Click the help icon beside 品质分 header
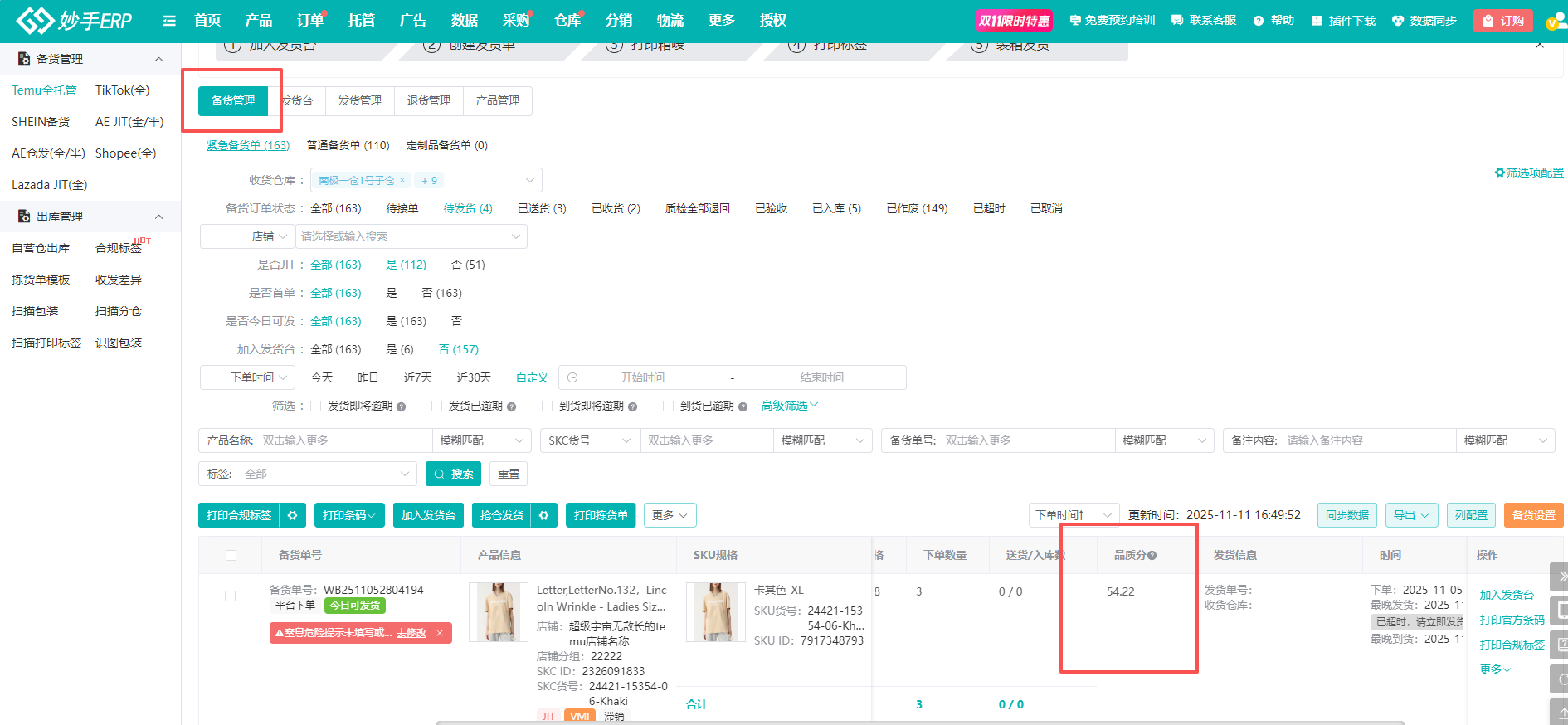This screenshot has height=725, width=1568. pos(1152,556)
